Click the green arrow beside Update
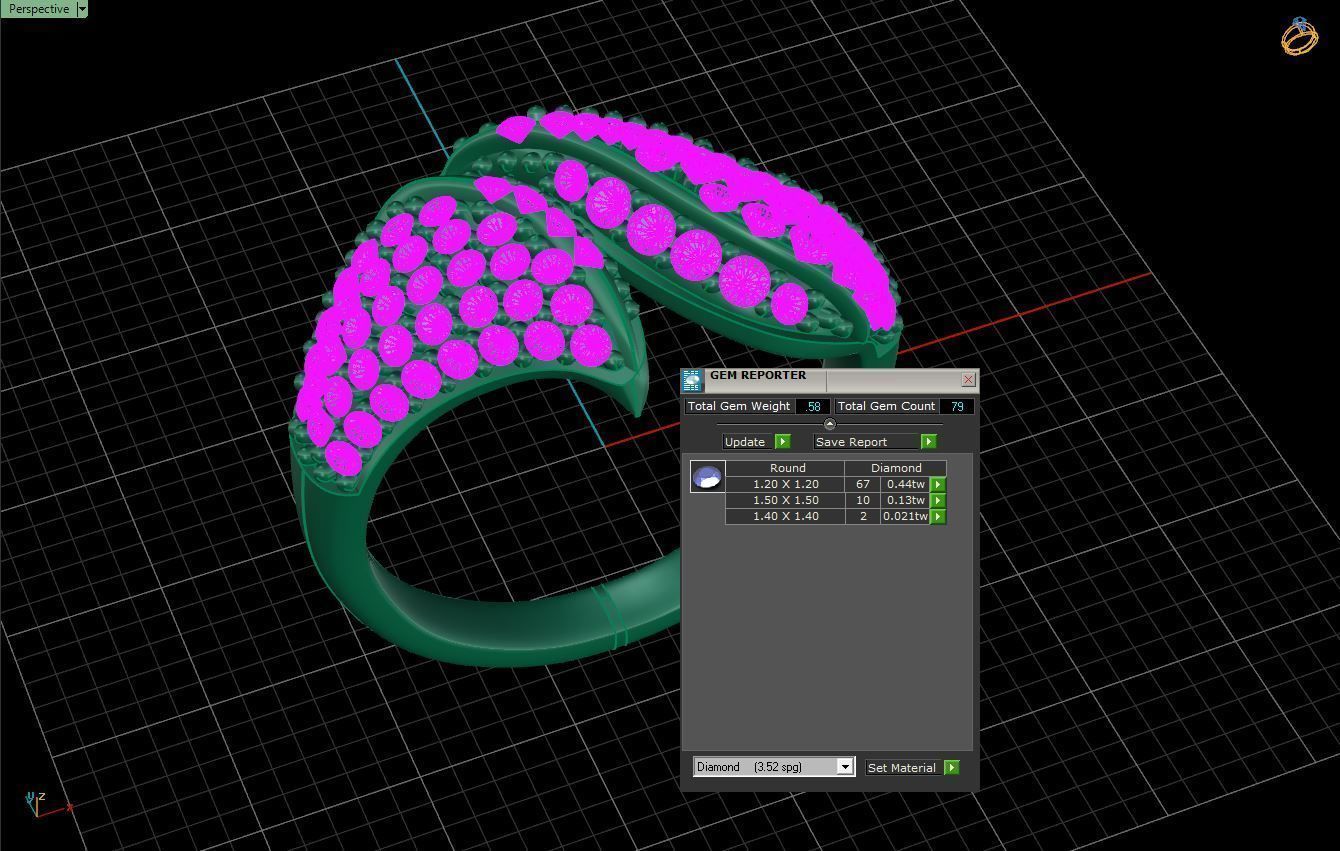Viewport: 1340px width, 851px height. coord(783,441)
